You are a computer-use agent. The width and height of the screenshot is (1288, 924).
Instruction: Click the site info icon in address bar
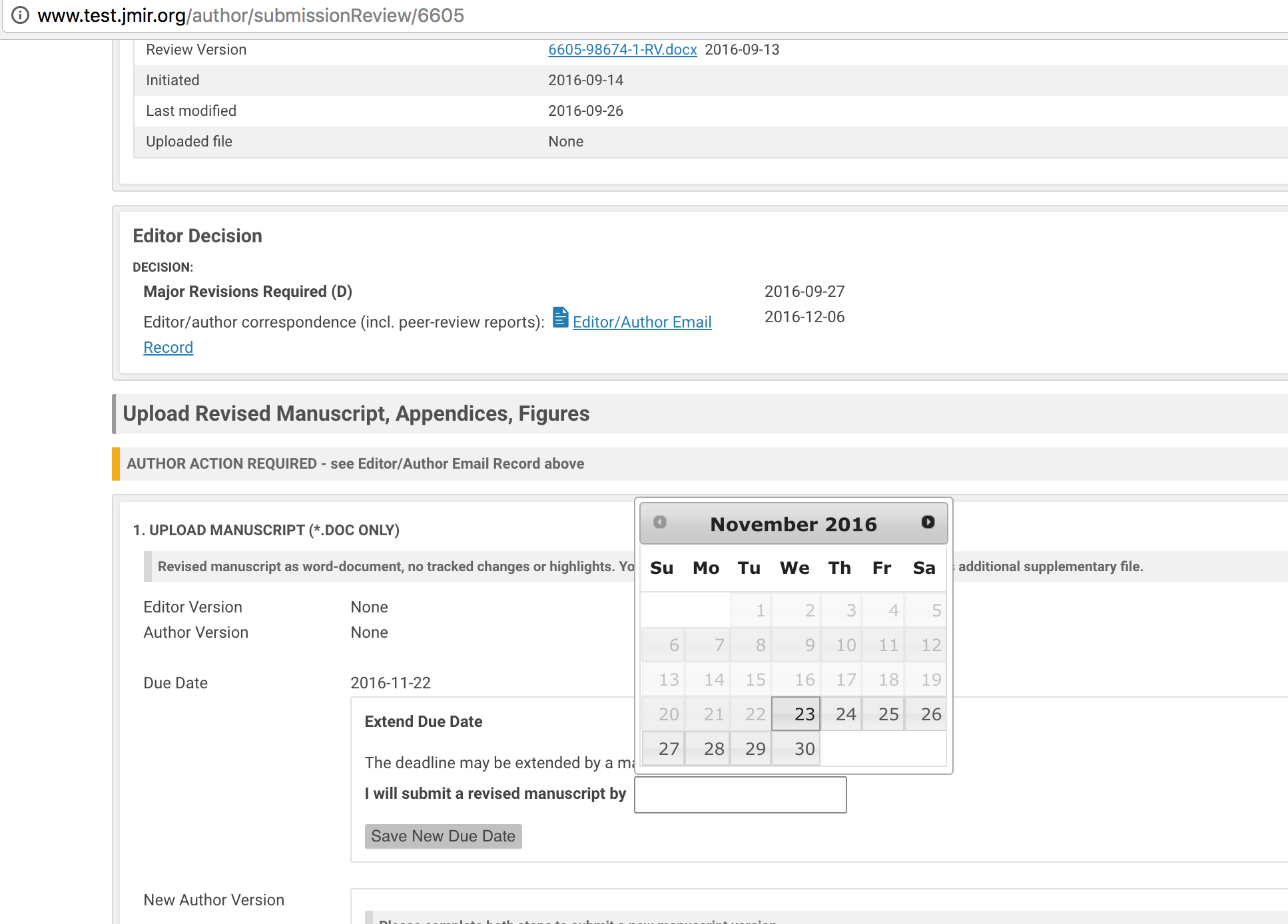point(21,15)
